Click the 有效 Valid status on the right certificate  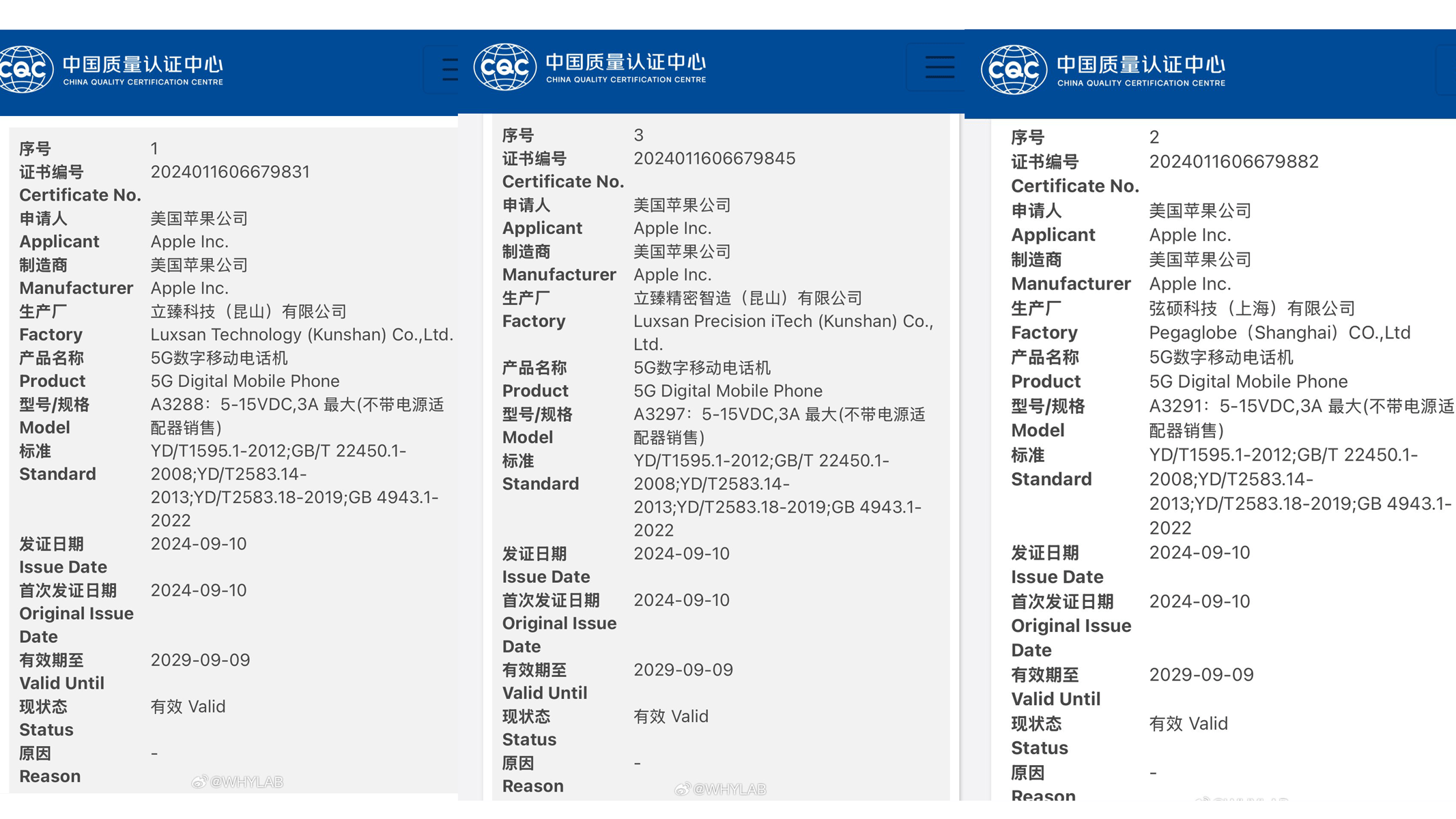1188,723
